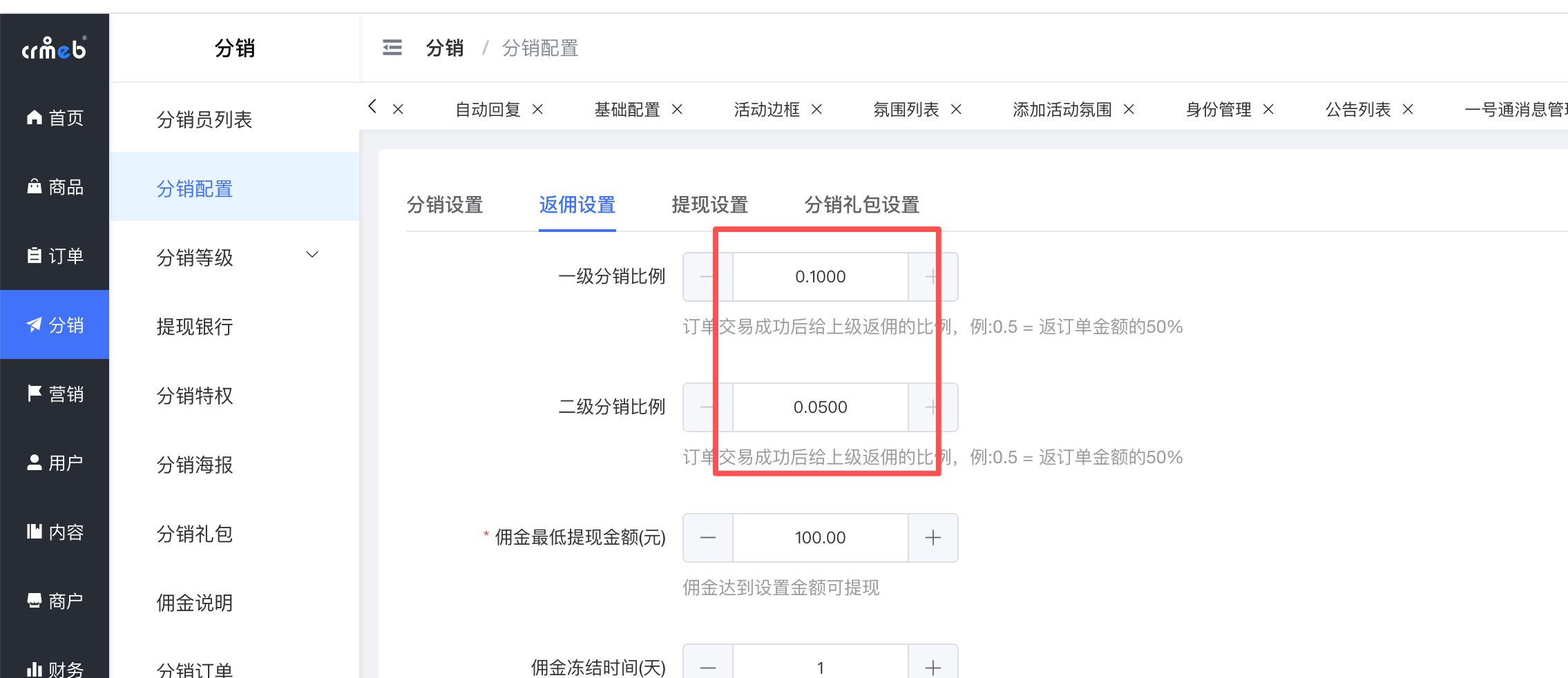This screenshot has width=1568, height=678.
Task: Expand the 分销等级 submenu chevron
Action: click(312, 255)
